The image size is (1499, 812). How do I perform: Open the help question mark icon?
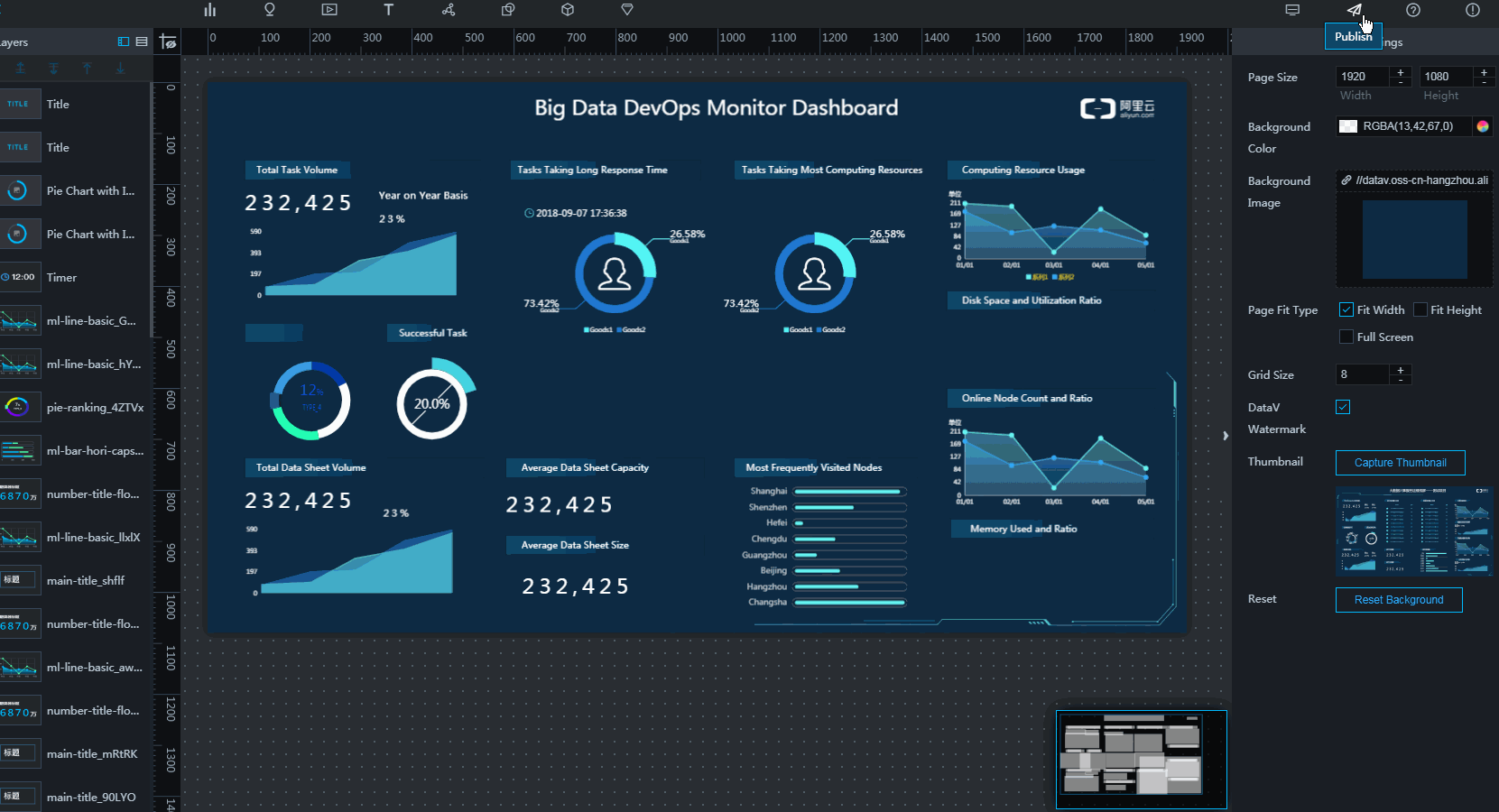pyautogui.click(x=1413, y=10)
